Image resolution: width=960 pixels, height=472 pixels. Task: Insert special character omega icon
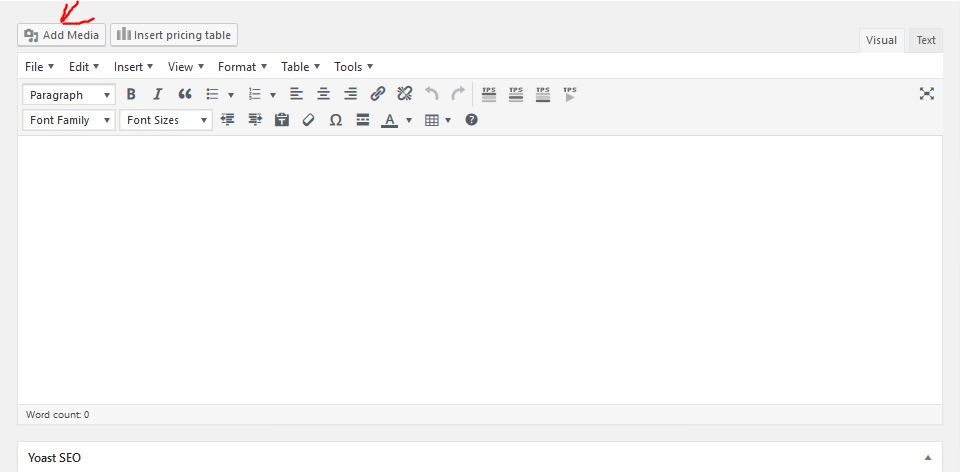point(336,120)
